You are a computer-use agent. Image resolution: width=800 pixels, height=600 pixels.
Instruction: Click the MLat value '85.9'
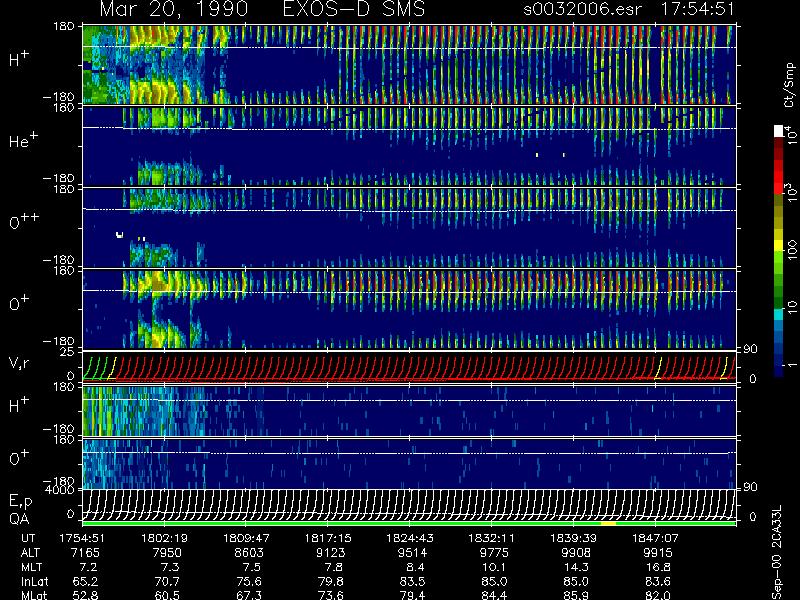point(576,595)
